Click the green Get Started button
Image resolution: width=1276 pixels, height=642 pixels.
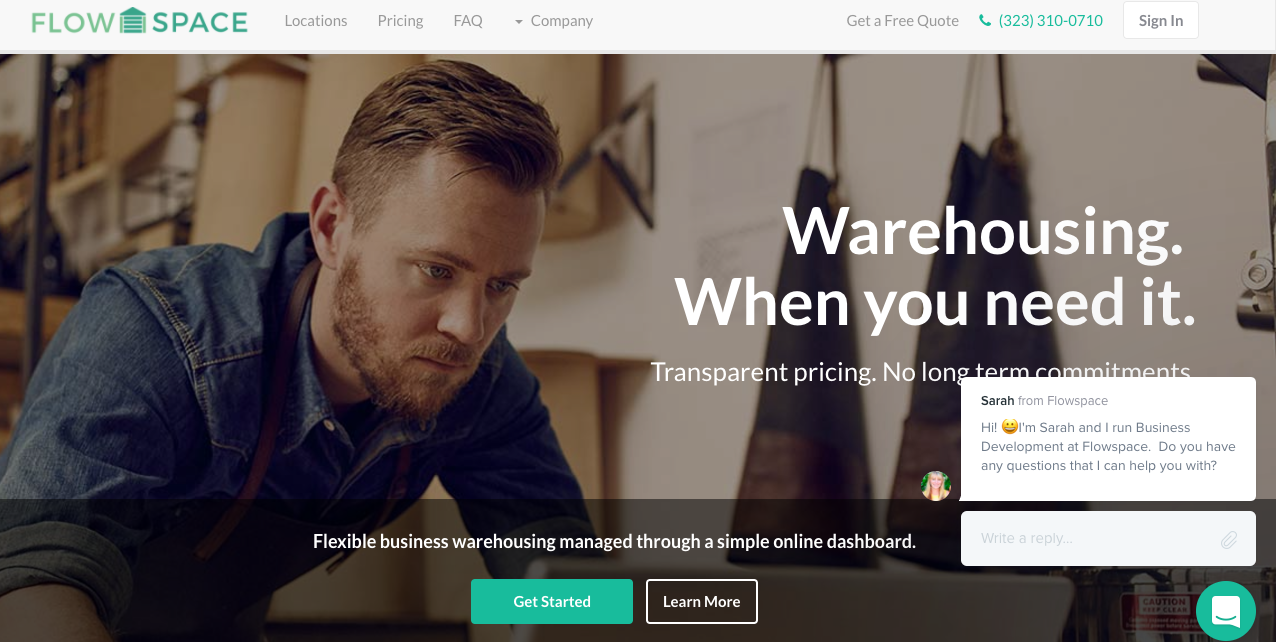[x=552, y=601]
